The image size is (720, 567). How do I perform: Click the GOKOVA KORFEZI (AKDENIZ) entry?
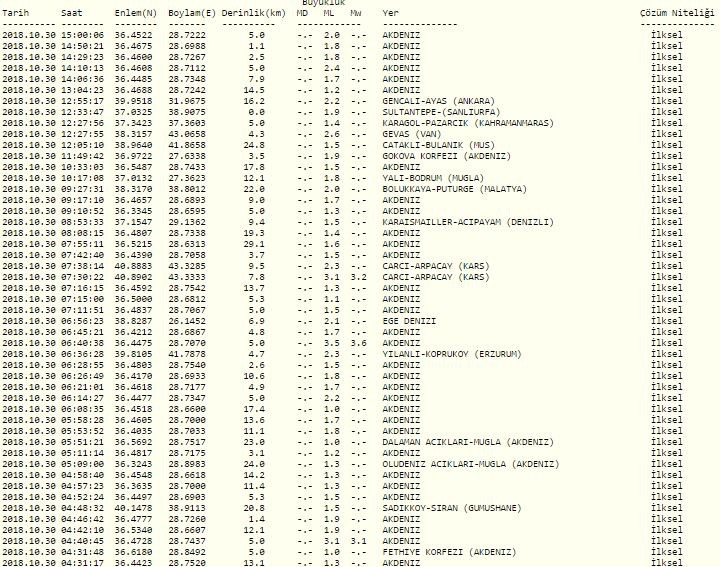[x=442, y=156]
